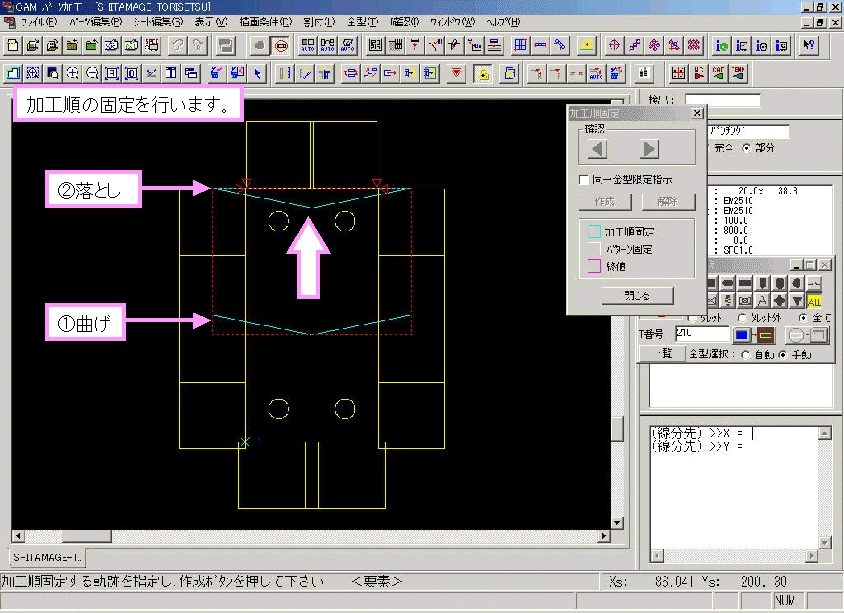844x613 pixels.
Task: Click the CAT code toolbar icon
Action: pos(718,73)
